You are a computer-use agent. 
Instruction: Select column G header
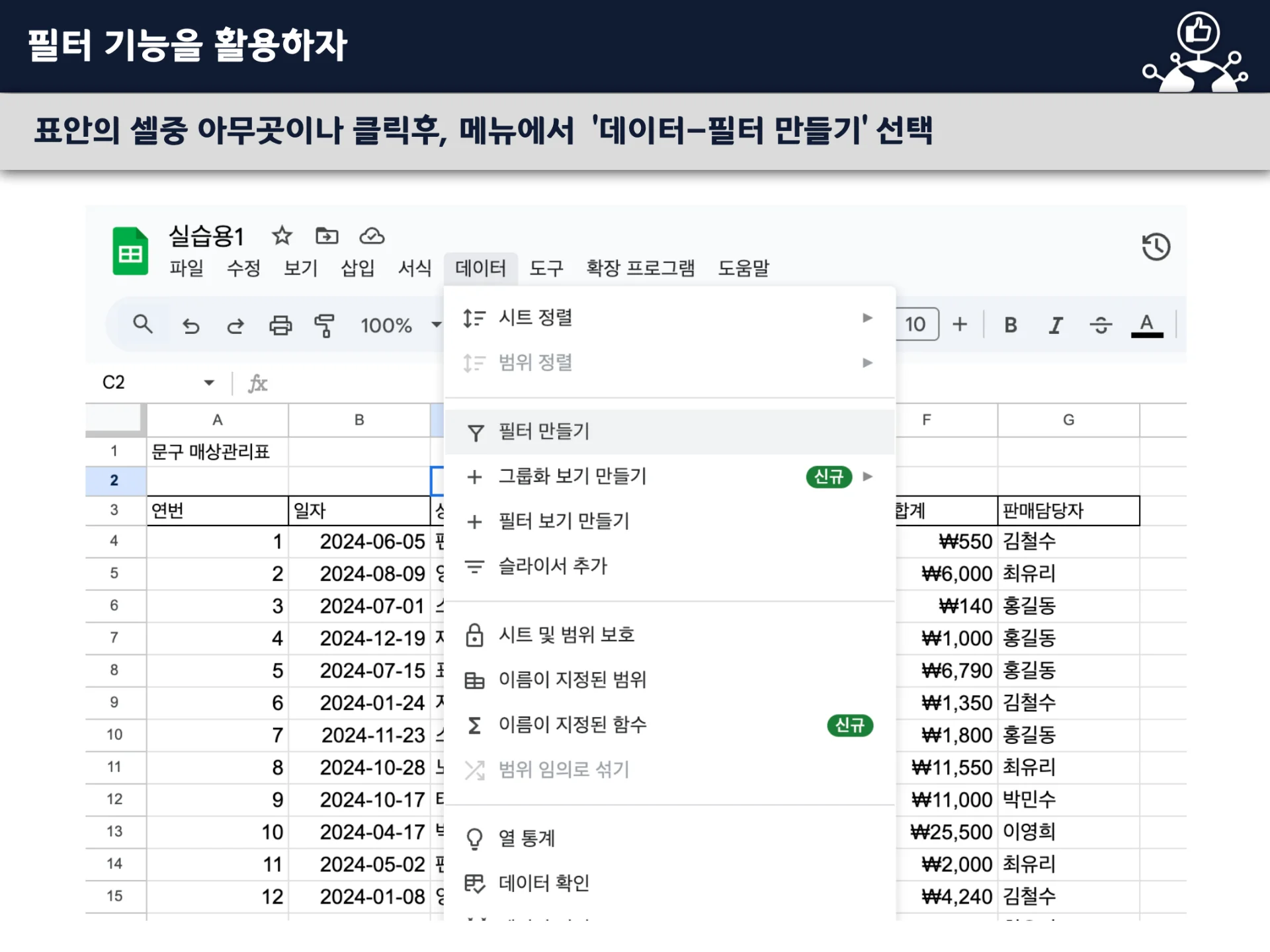[1069, 420]
